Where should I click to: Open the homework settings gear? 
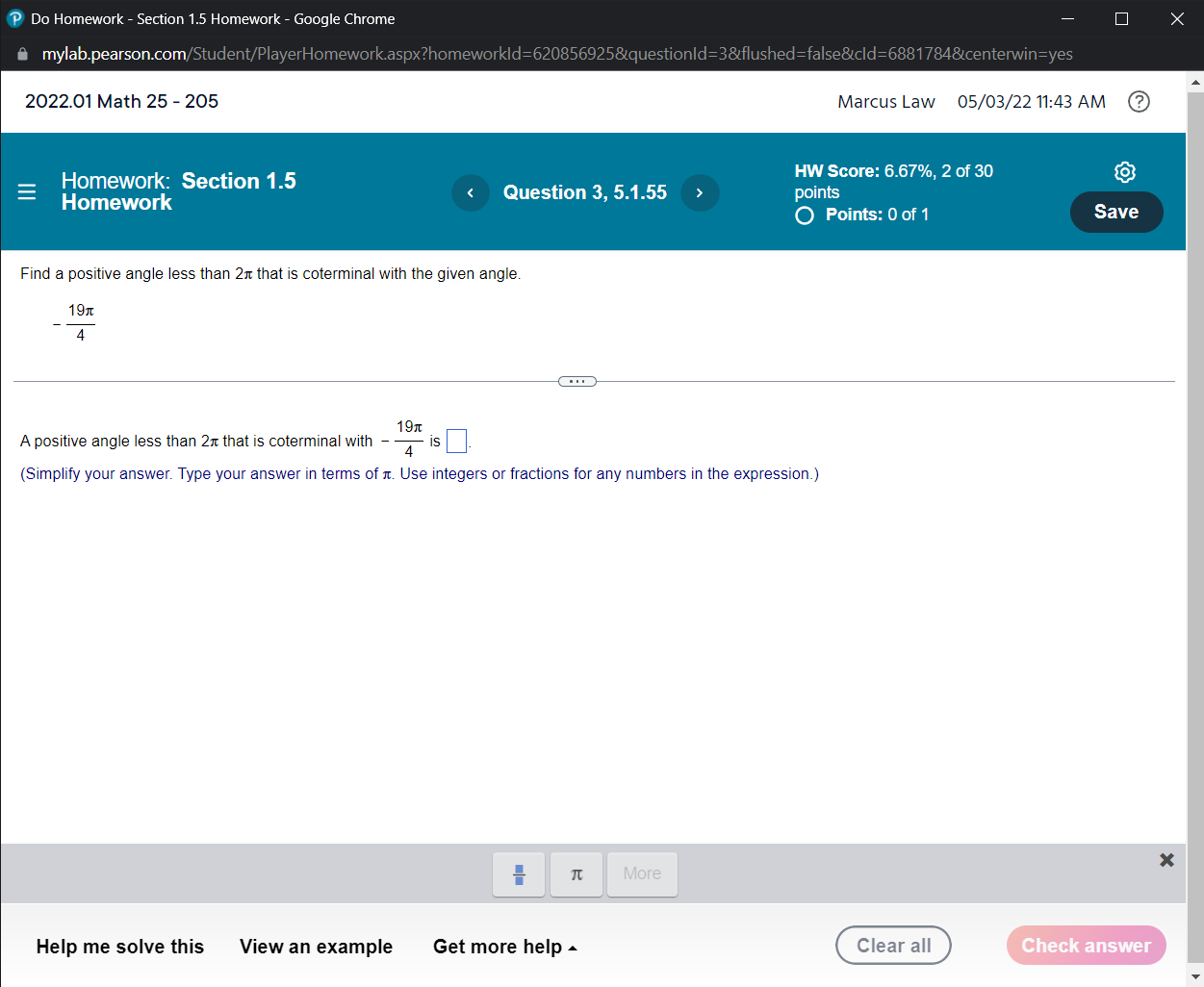(1124, 171)
